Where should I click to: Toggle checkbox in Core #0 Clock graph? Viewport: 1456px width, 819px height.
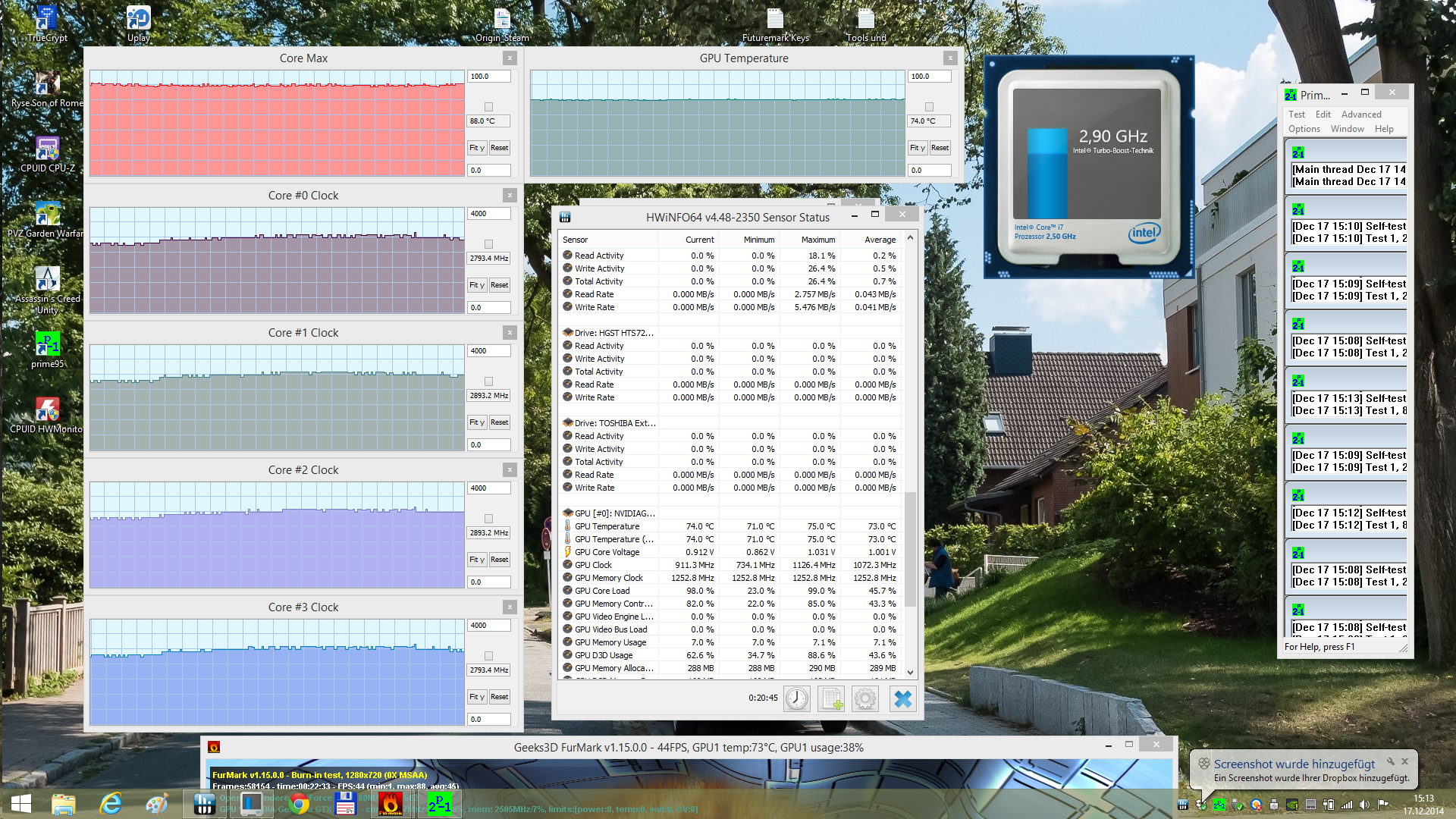[x=488, y=244]
